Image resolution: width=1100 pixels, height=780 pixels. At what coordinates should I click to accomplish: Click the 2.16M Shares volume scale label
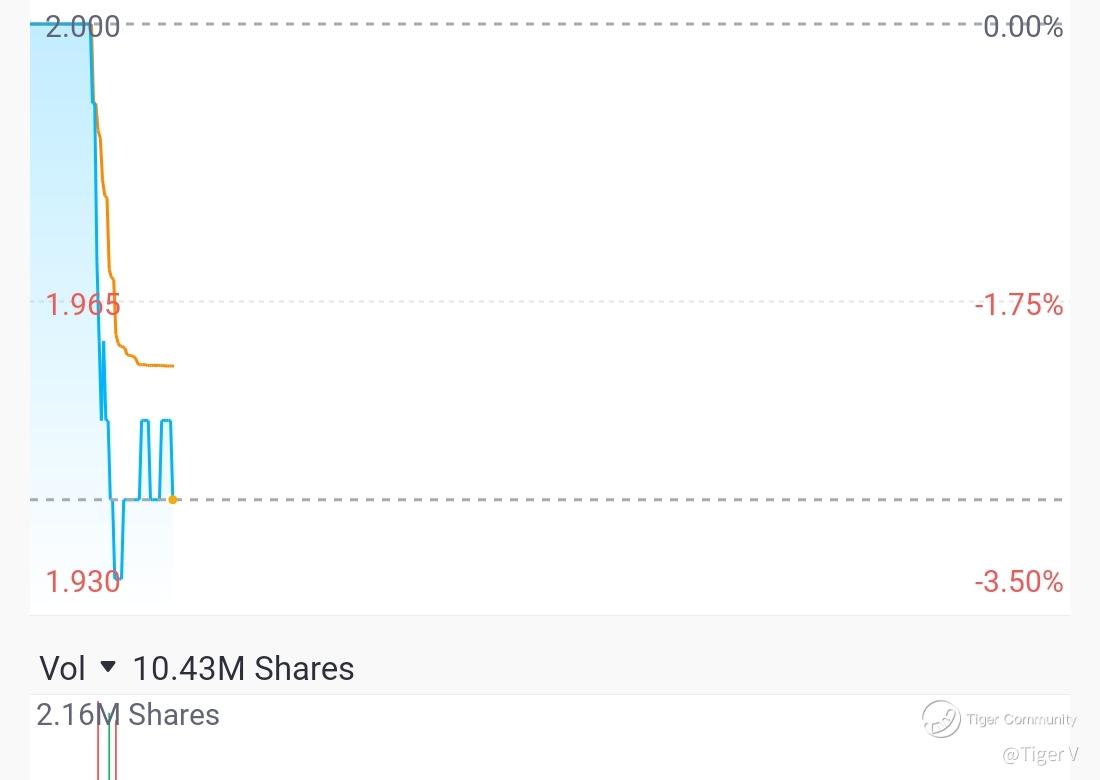pos(128,715)
